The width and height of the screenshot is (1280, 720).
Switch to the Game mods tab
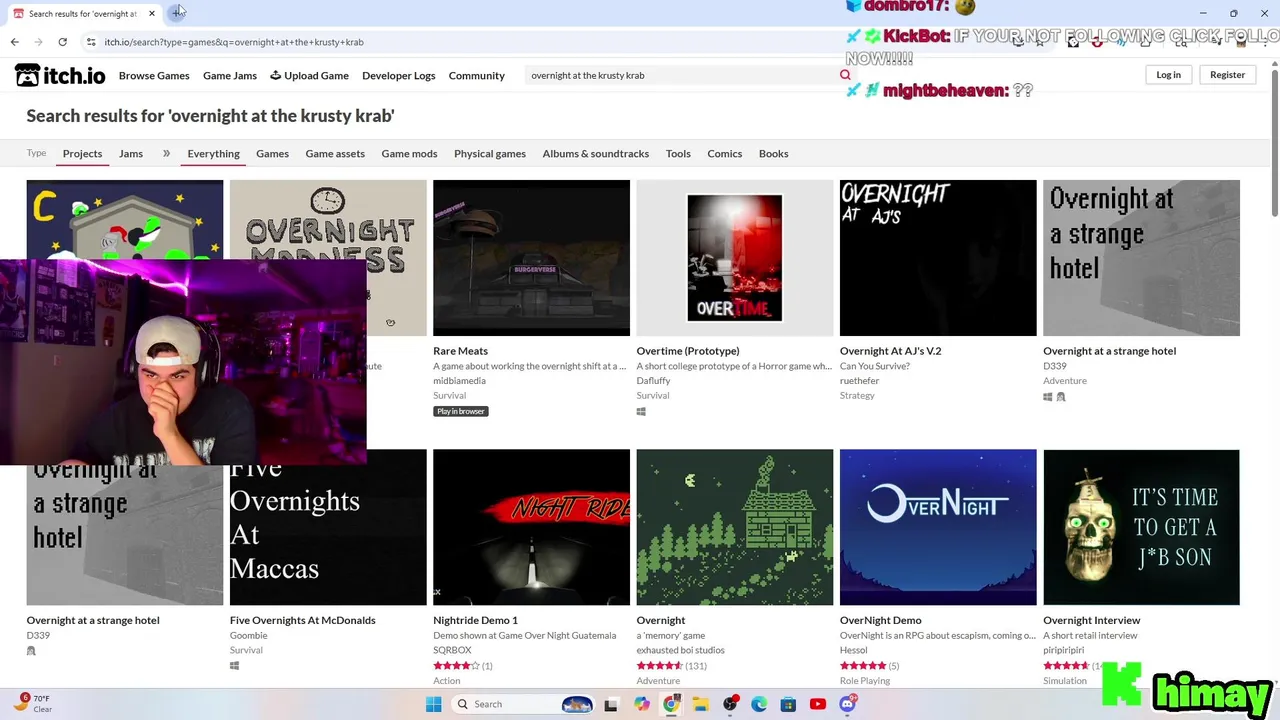(x=409, y=153)
